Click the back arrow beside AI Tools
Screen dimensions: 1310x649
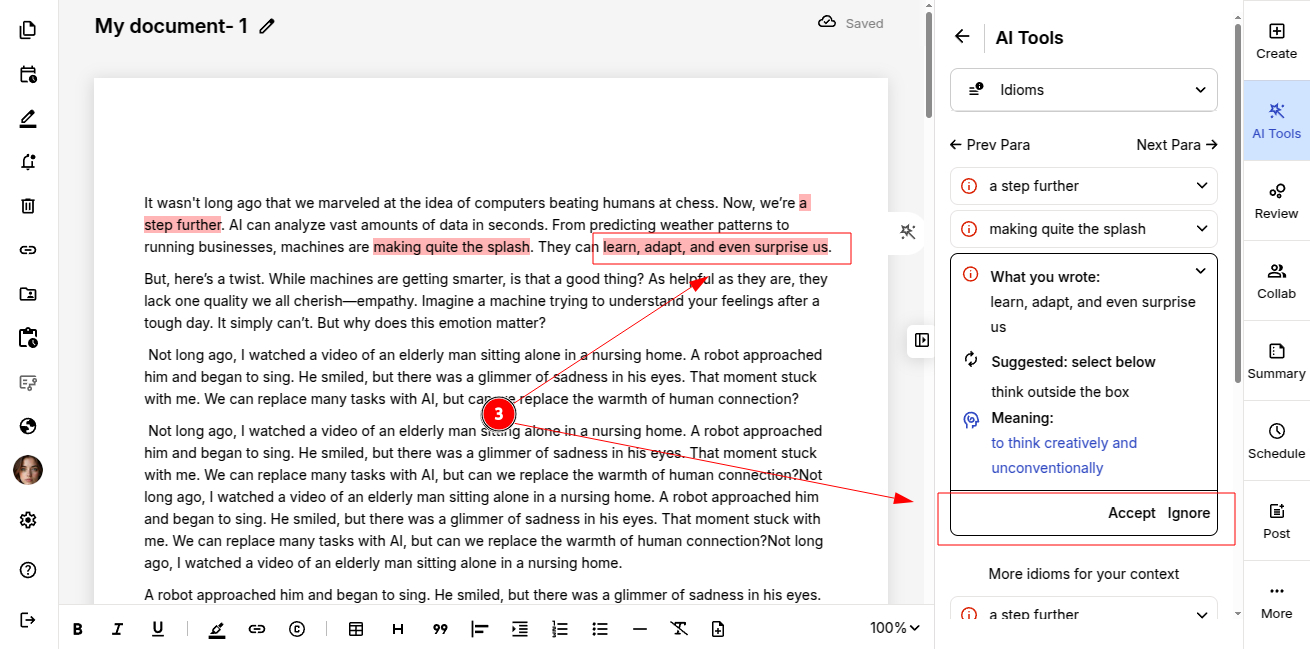pyautogui.click(x=962, y=37)
